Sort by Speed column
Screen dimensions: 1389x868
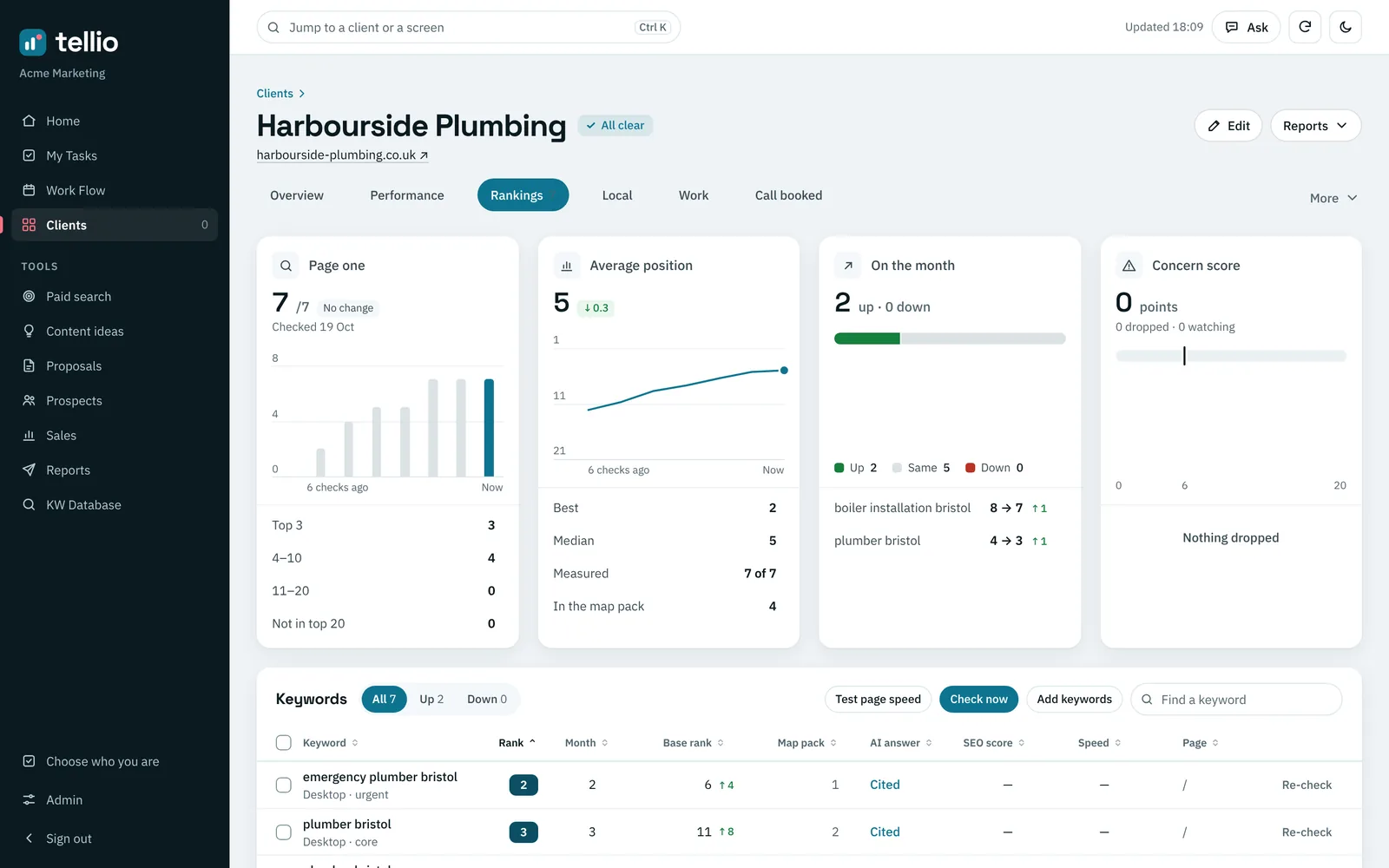click(1100, 743)
